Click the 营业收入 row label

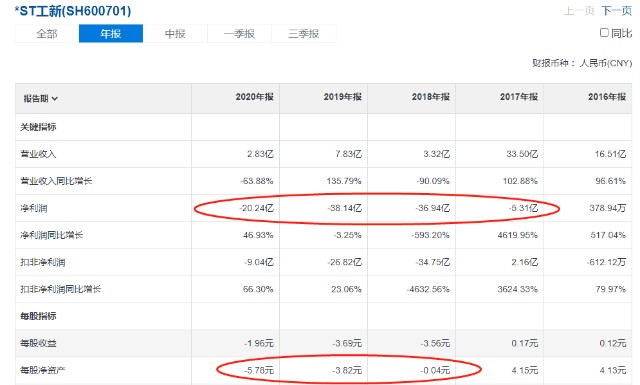click(x=38, y=154)
